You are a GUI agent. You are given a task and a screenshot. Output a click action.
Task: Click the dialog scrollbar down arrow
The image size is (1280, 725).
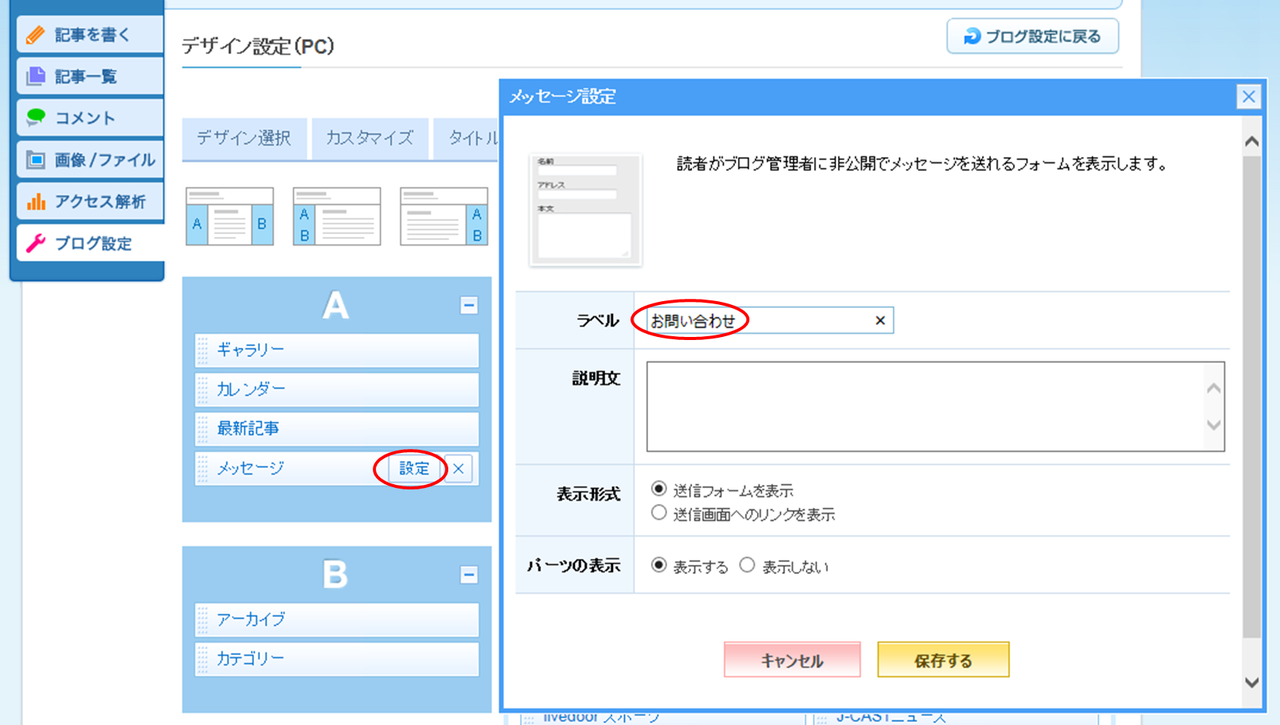click(x=1251, y=681)
